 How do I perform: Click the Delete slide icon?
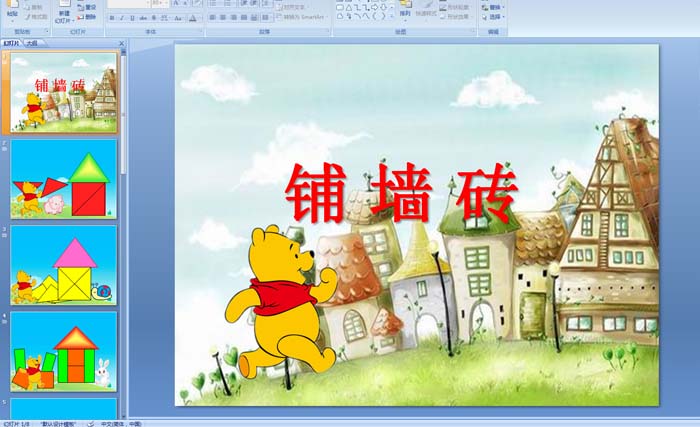(x=88, y=17)
